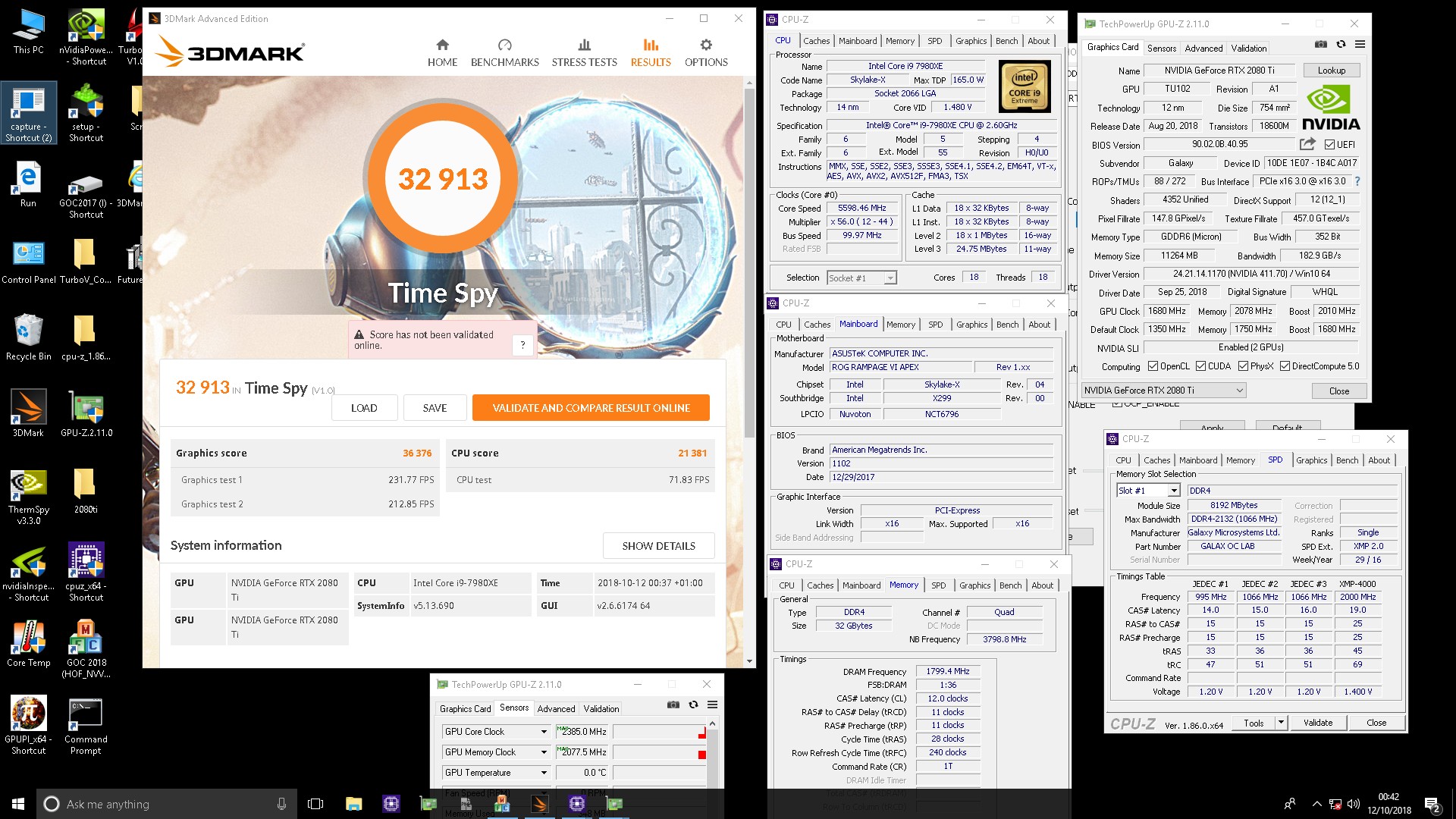Image resolution: width=1456 pixels, height=819 pixels.
Task: Select the This PC desktop icon
Action: click(x=28, y=32)
